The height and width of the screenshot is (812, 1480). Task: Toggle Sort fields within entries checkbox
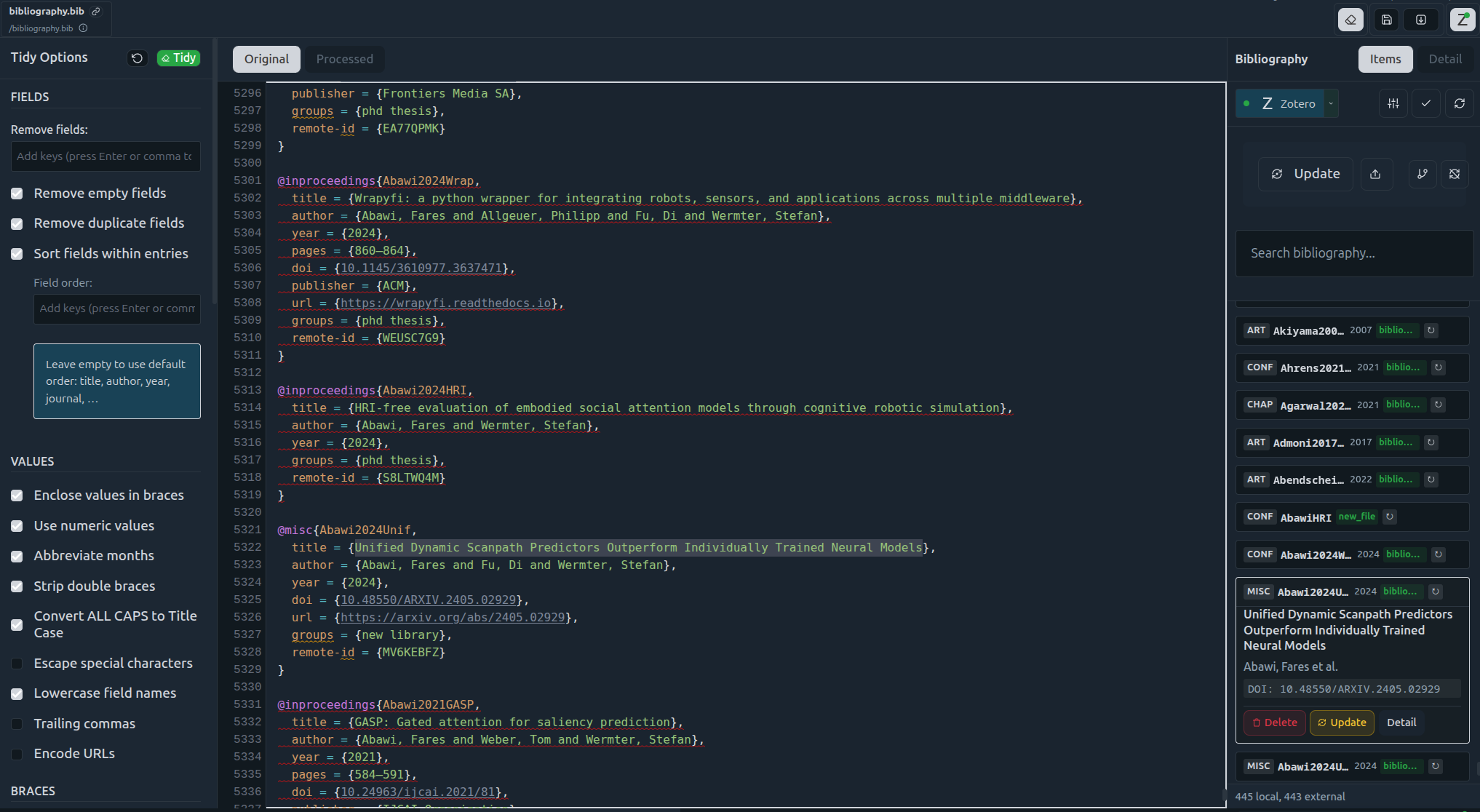(17, 254)
